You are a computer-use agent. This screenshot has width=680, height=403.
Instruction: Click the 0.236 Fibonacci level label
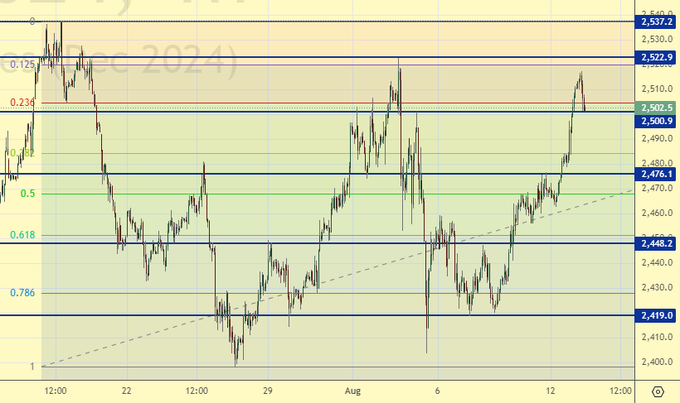point(22,102)
